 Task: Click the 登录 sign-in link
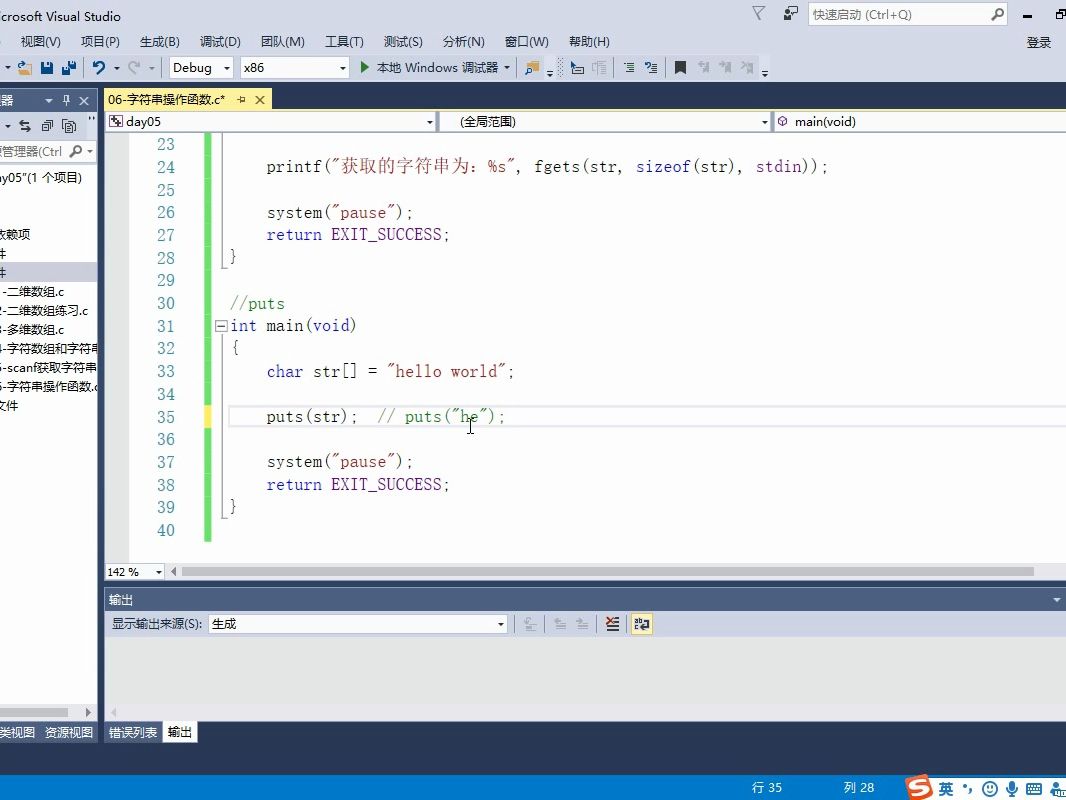pos(1039,43)
